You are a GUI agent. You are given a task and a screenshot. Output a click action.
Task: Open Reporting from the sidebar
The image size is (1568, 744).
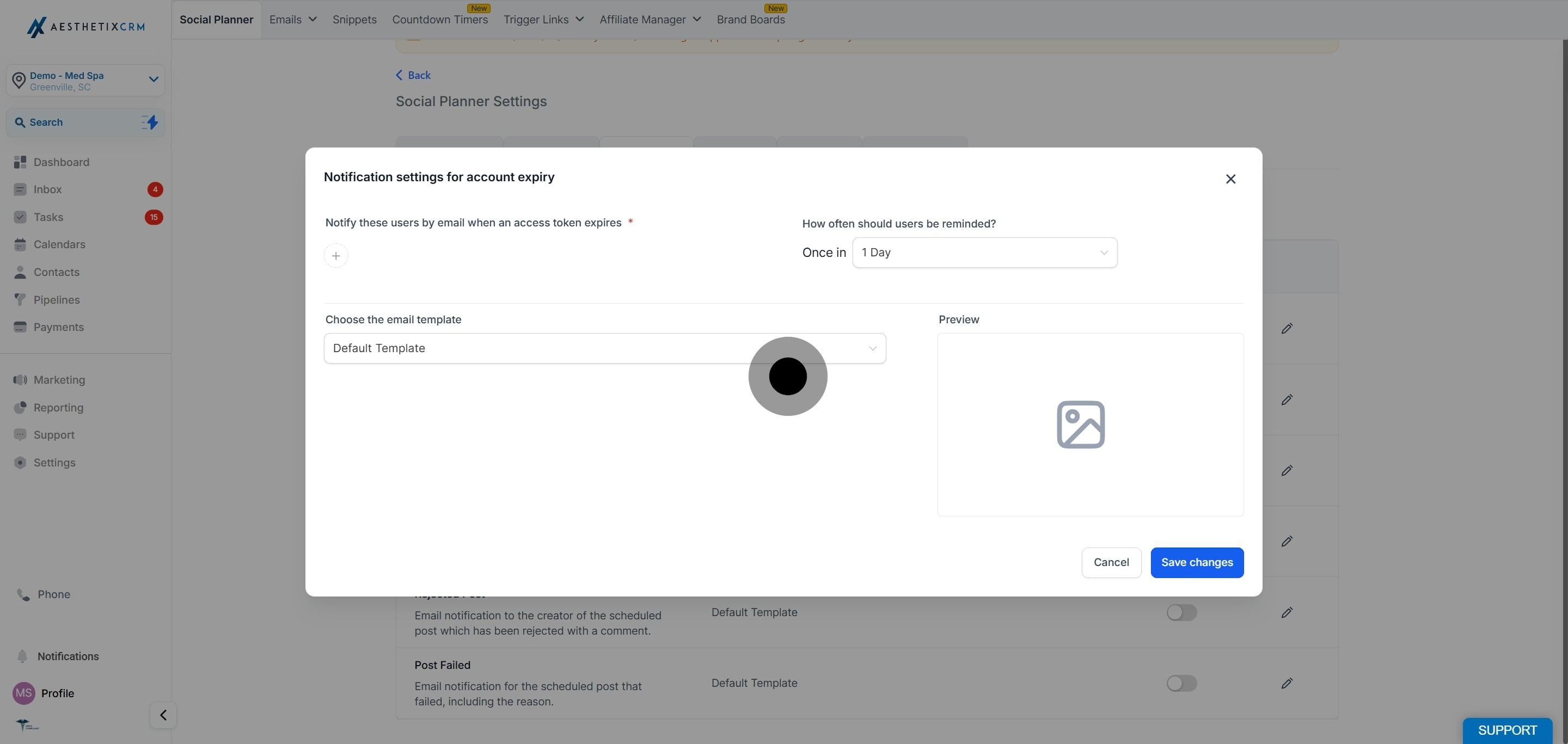[58, 408]
